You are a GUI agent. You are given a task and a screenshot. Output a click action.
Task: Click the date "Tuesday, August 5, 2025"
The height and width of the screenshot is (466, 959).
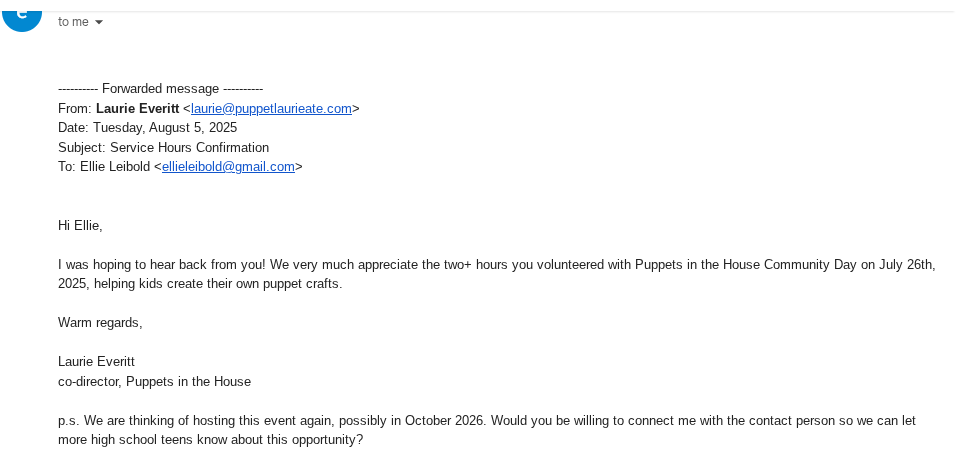(x=165, y=128)
